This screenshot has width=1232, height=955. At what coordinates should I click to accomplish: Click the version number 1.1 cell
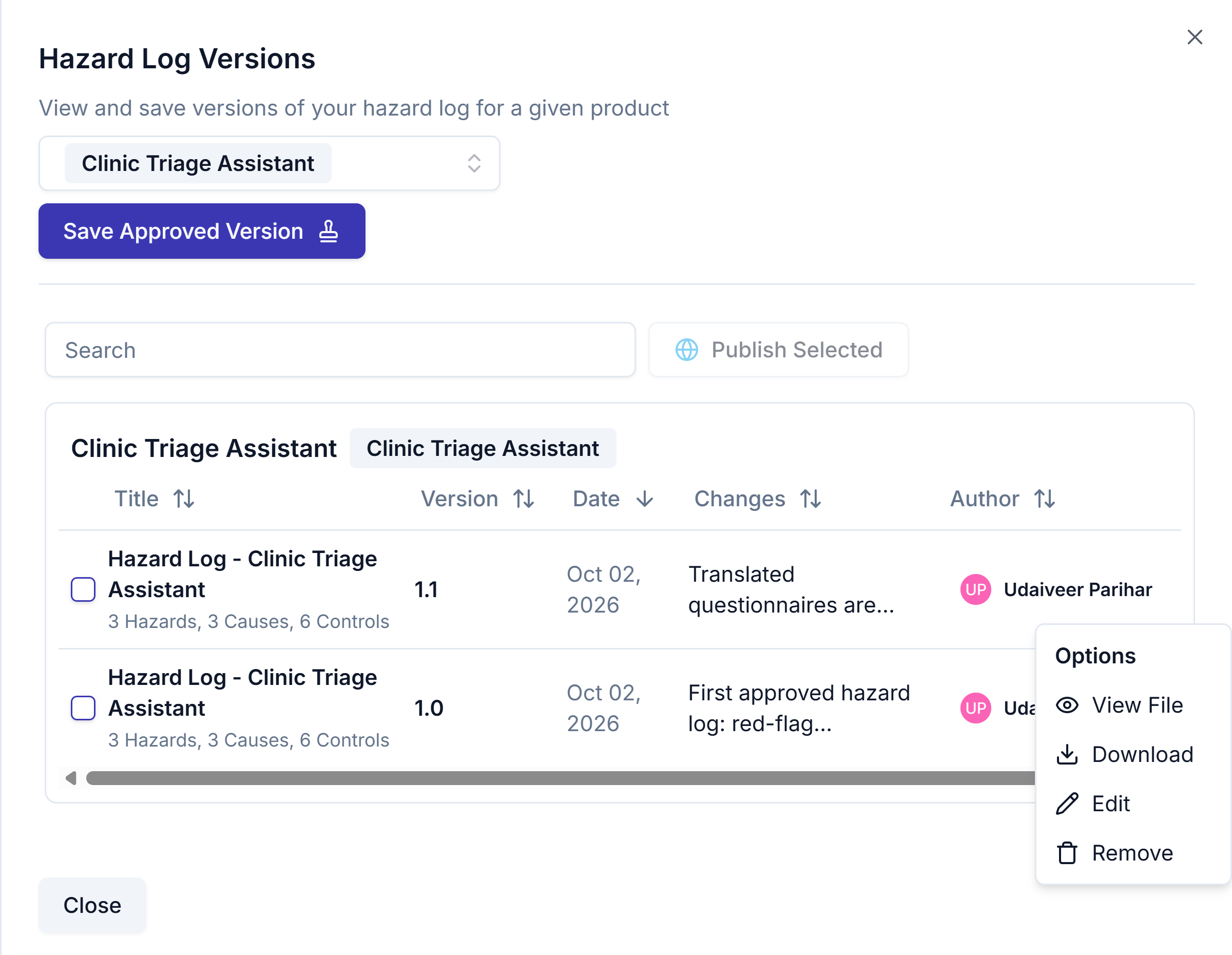click(426, 589)
